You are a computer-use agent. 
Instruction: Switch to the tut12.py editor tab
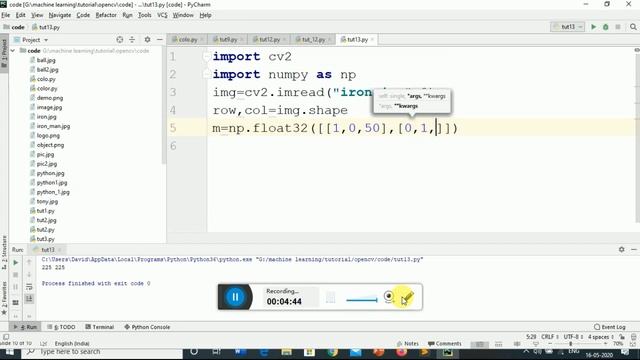pyautogui.click(x=269, y=40)
